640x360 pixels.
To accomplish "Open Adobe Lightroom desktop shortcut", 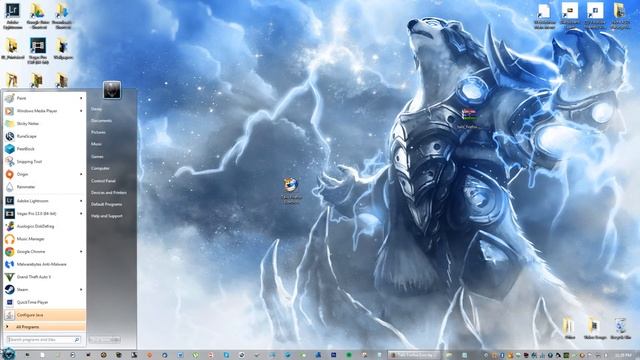I will coord(13,16).
